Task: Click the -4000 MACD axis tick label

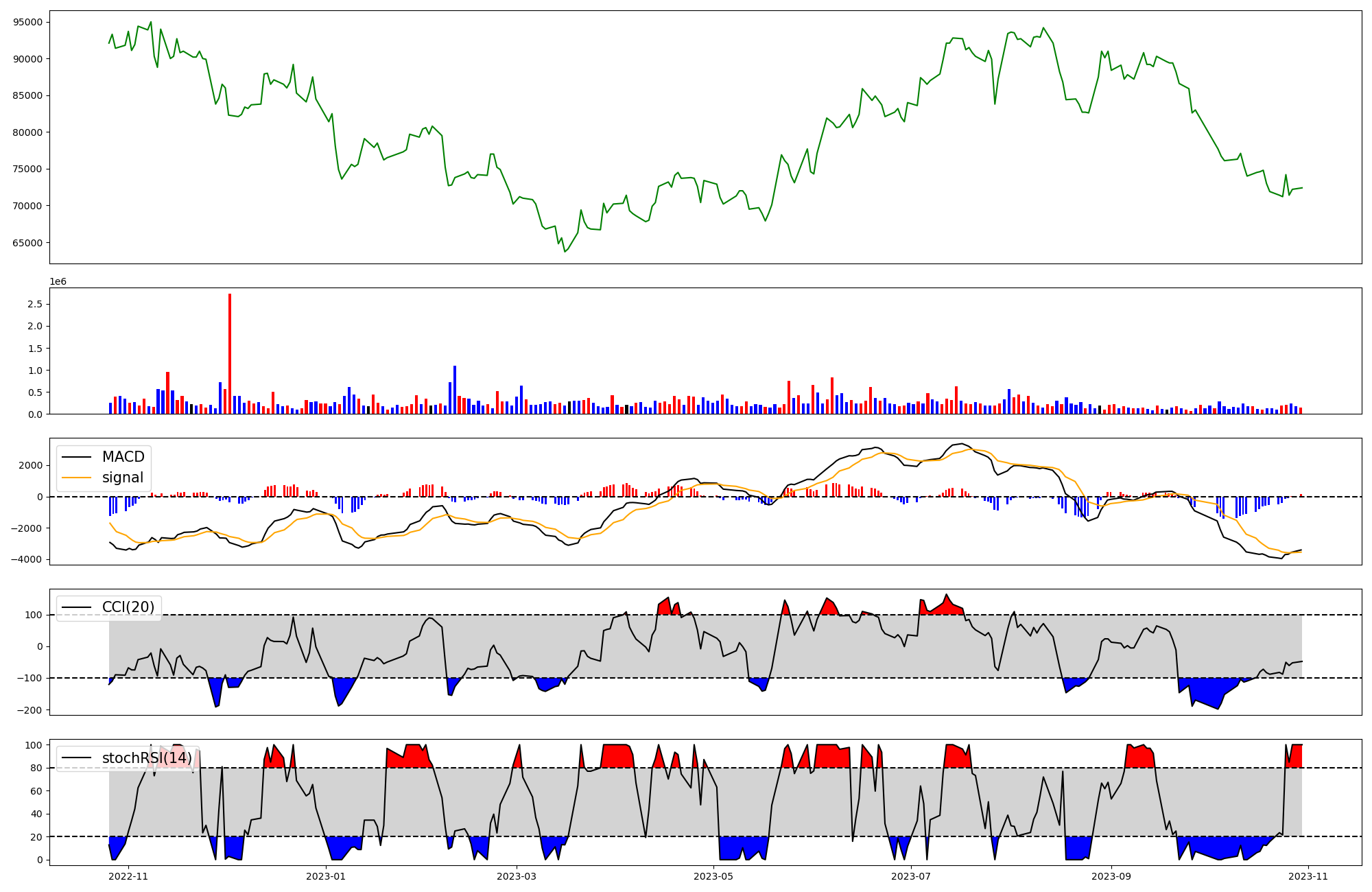Action: coord(25,560)
